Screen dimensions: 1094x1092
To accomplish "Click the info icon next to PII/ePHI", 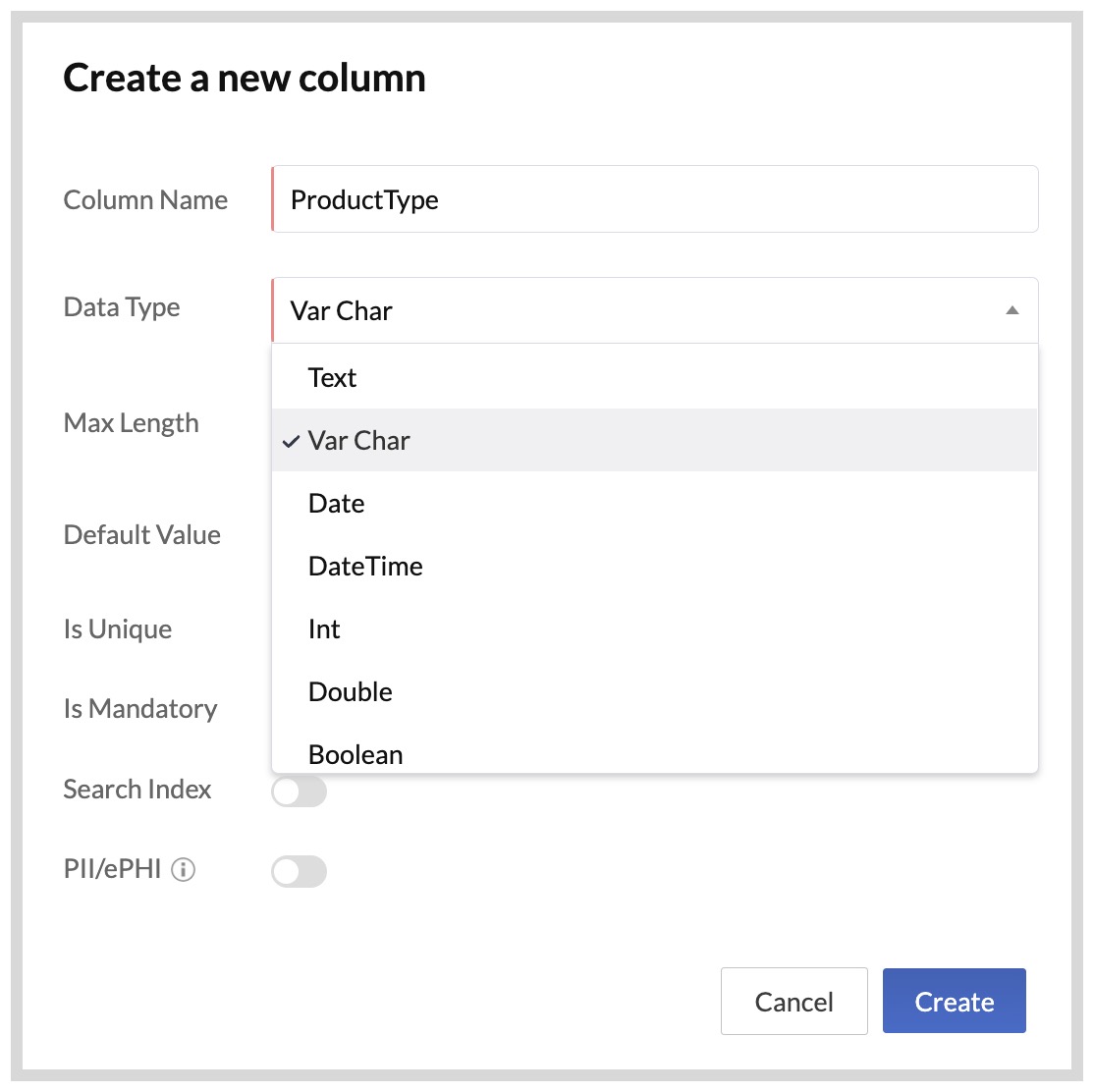I will click(186, 869).
